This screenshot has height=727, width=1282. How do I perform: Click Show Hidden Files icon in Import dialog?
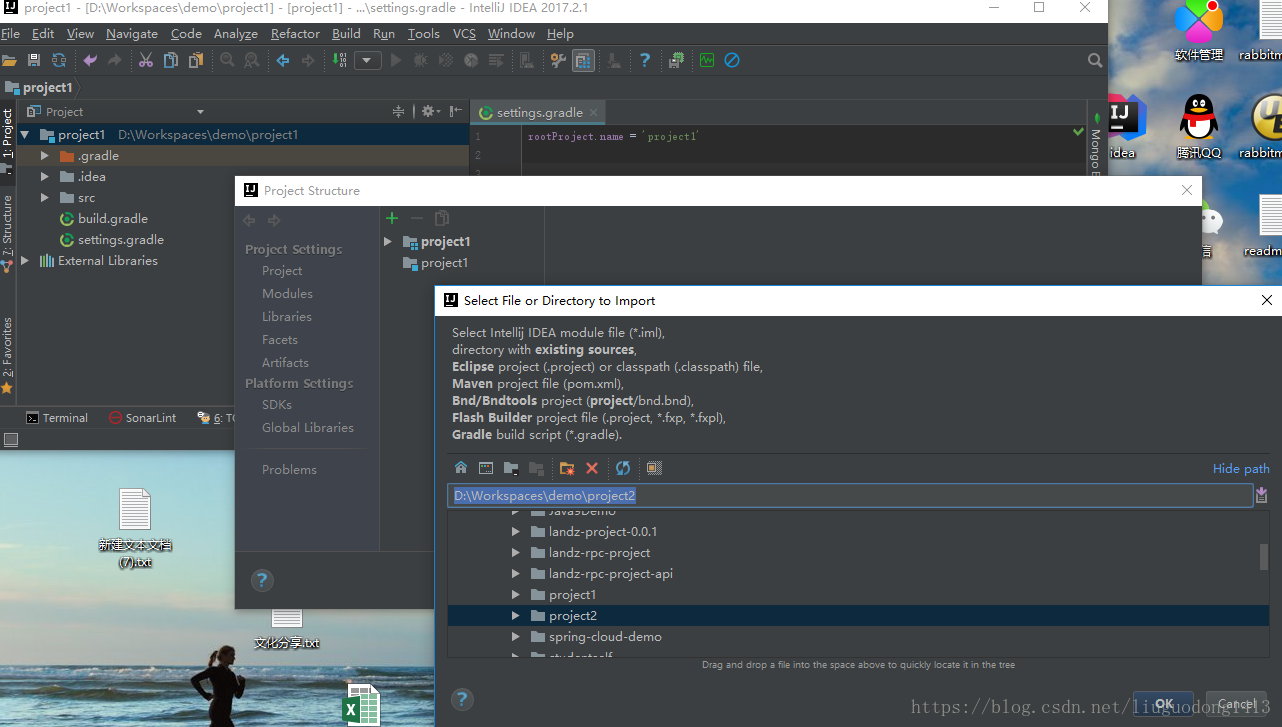[654, 468]
